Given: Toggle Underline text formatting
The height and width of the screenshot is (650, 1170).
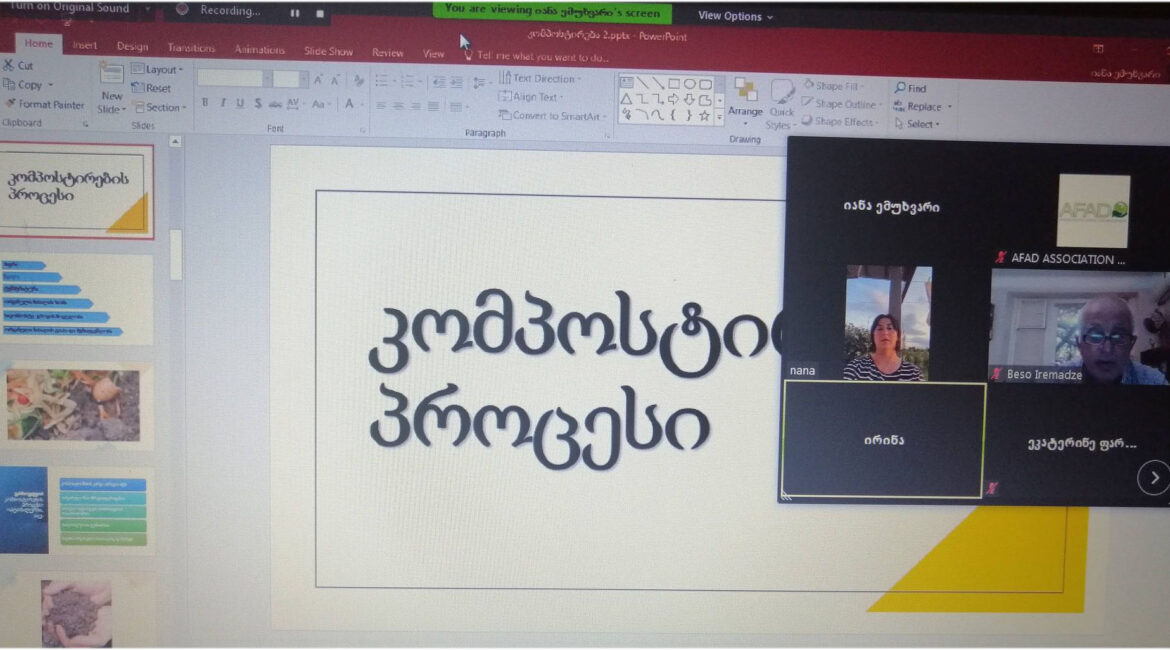Looking at the screenshot, I should [x=239, y=103].
